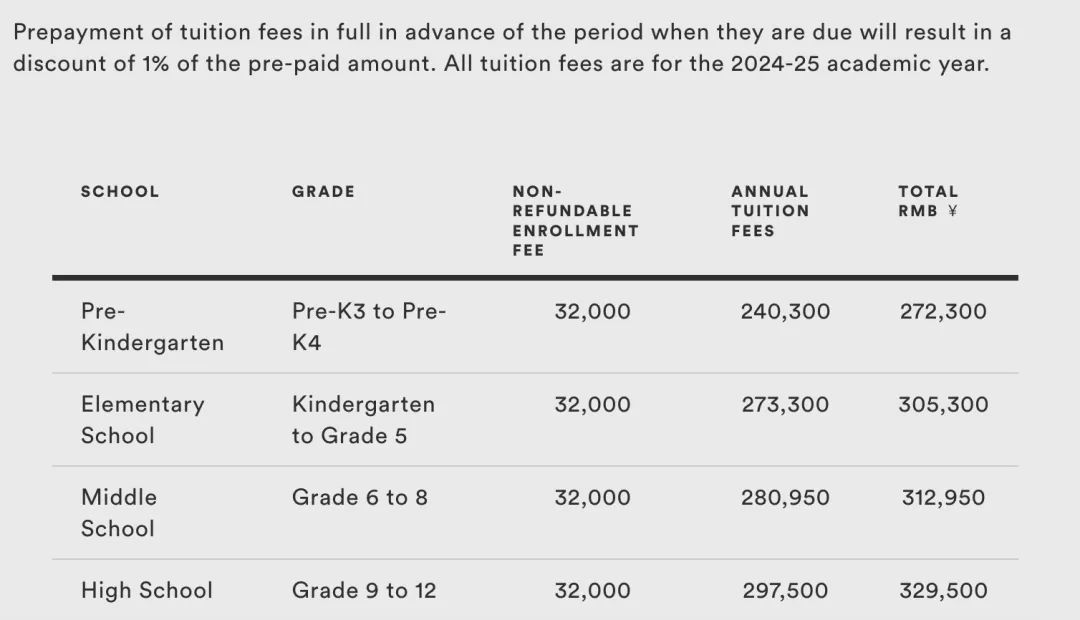The height and width of the screenshot is (620, 1080).
Task: Click the High School row label
Action: (x=147, y=590)
